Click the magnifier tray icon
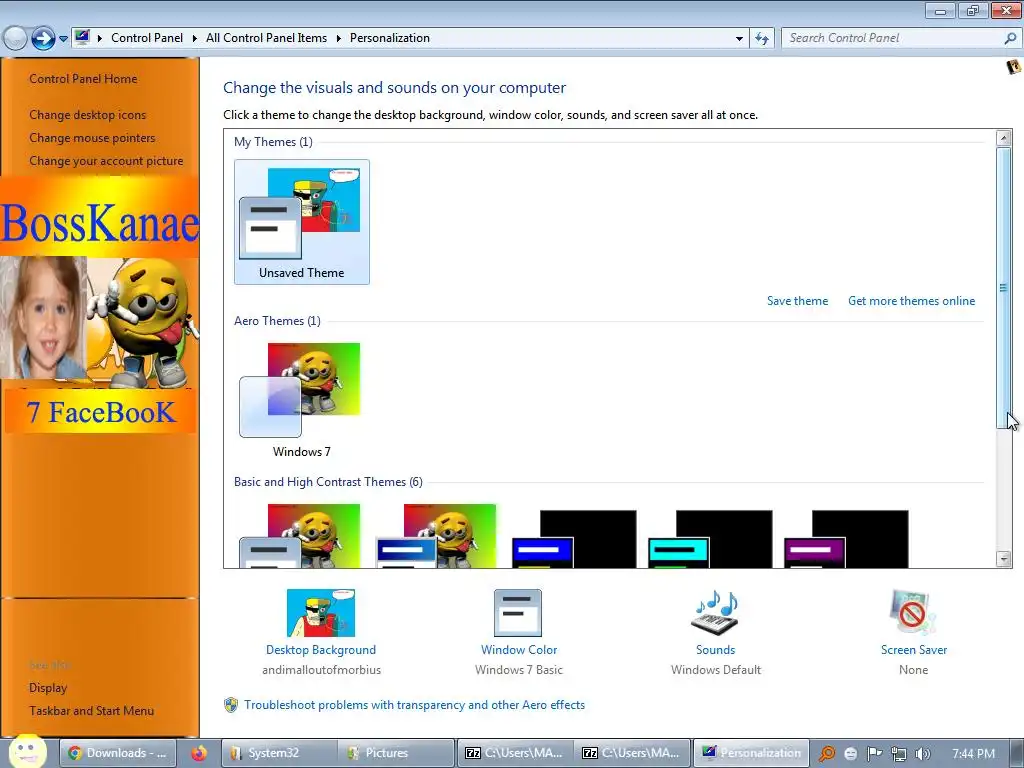 pyautogui.click(x=827, y=754)
